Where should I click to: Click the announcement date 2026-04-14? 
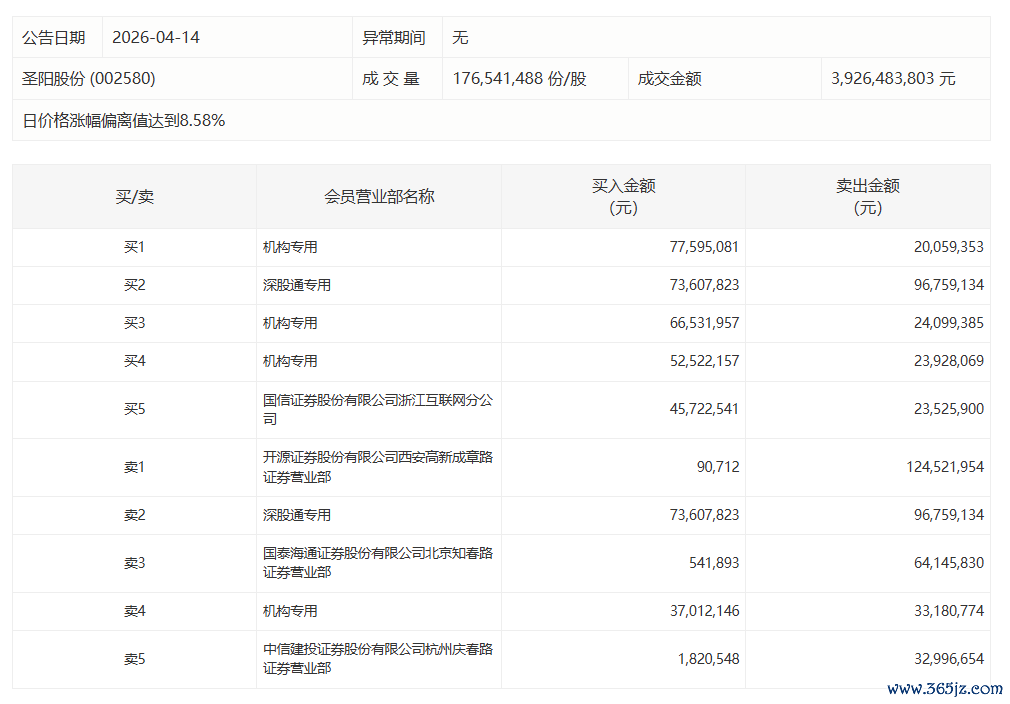pyautogui.click(x=156, y=37)
